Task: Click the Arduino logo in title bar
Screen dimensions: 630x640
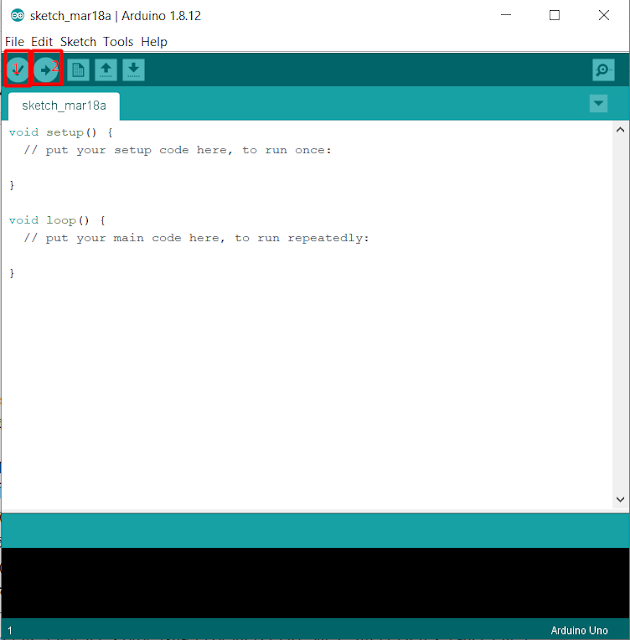Action: click(17, 16)
